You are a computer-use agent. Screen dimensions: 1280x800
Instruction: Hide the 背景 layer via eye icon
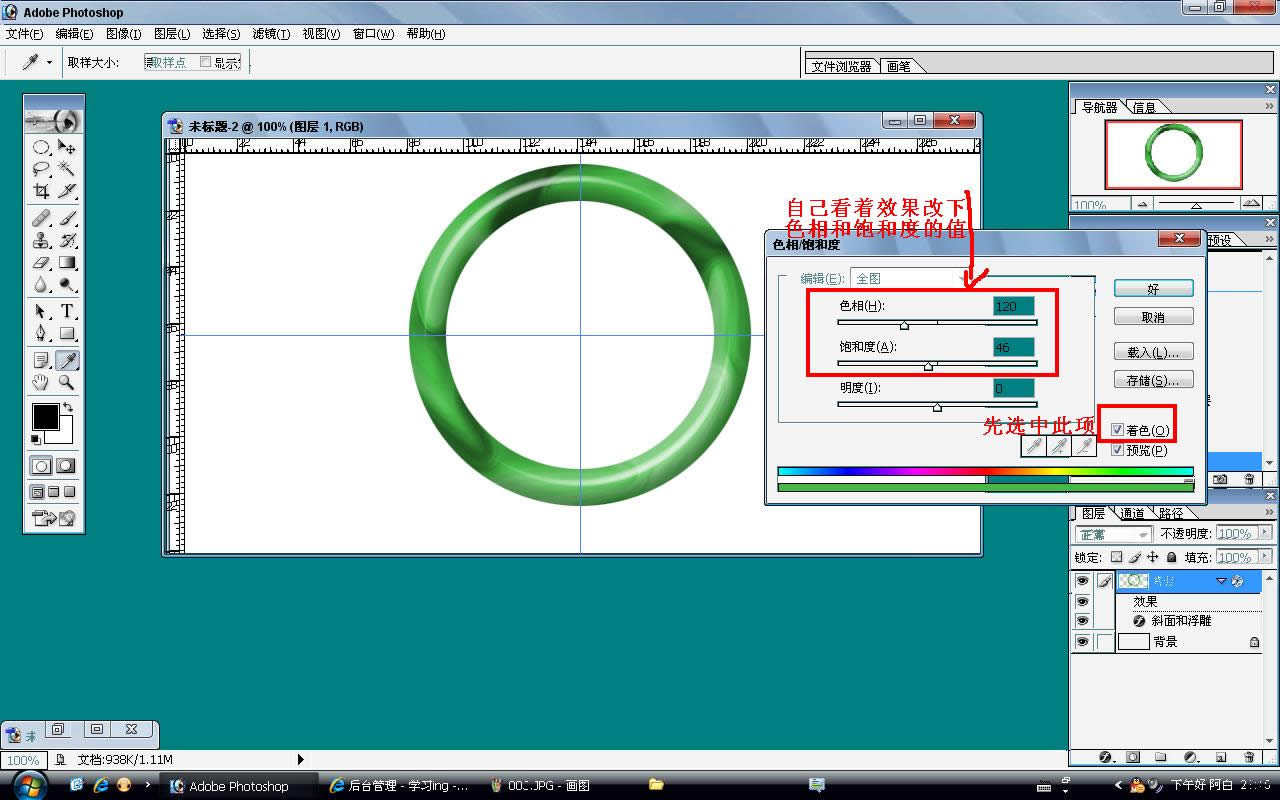1082,642
